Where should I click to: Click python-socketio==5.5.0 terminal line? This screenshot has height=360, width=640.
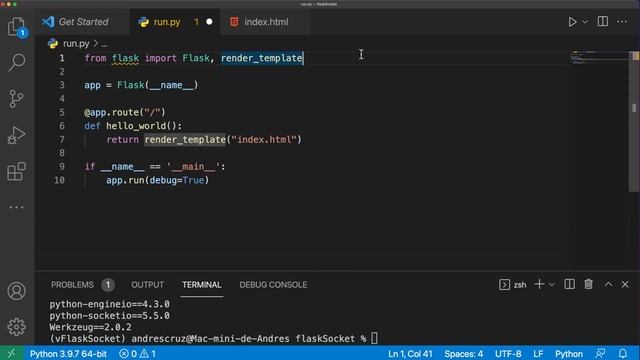pos(109,316)
